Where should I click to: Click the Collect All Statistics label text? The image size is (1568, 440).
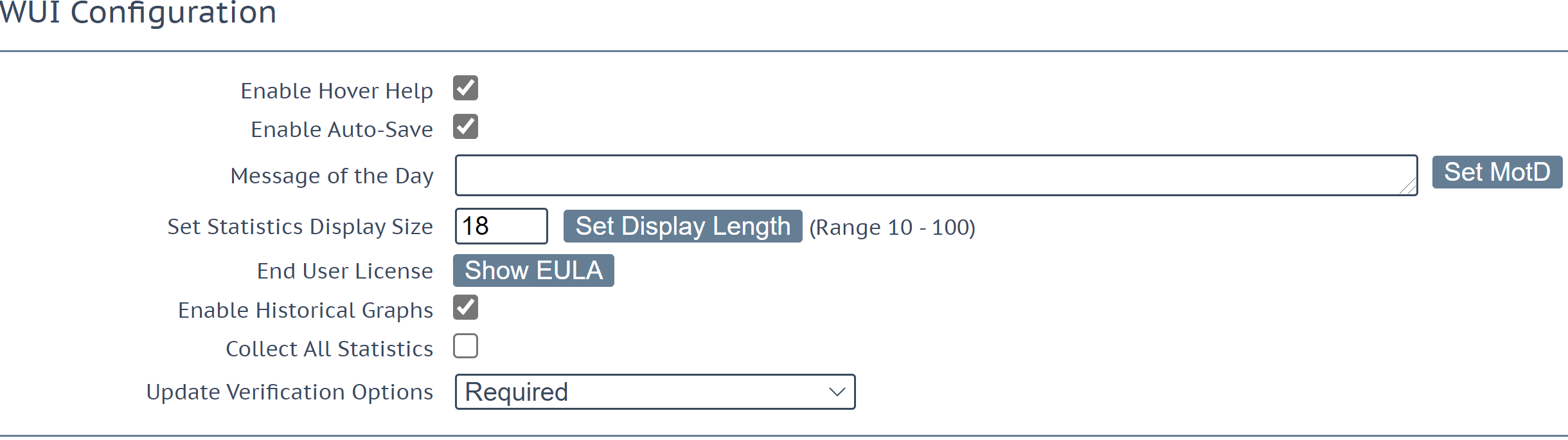(x=330, y=349)
